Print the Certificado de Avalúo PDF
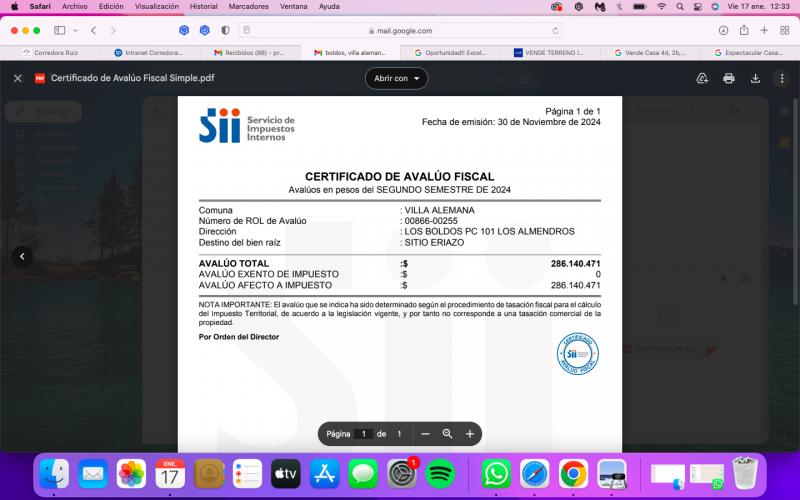Image resolution: width=800 pixels, height=500 pixels. click(x=729, y=78)
